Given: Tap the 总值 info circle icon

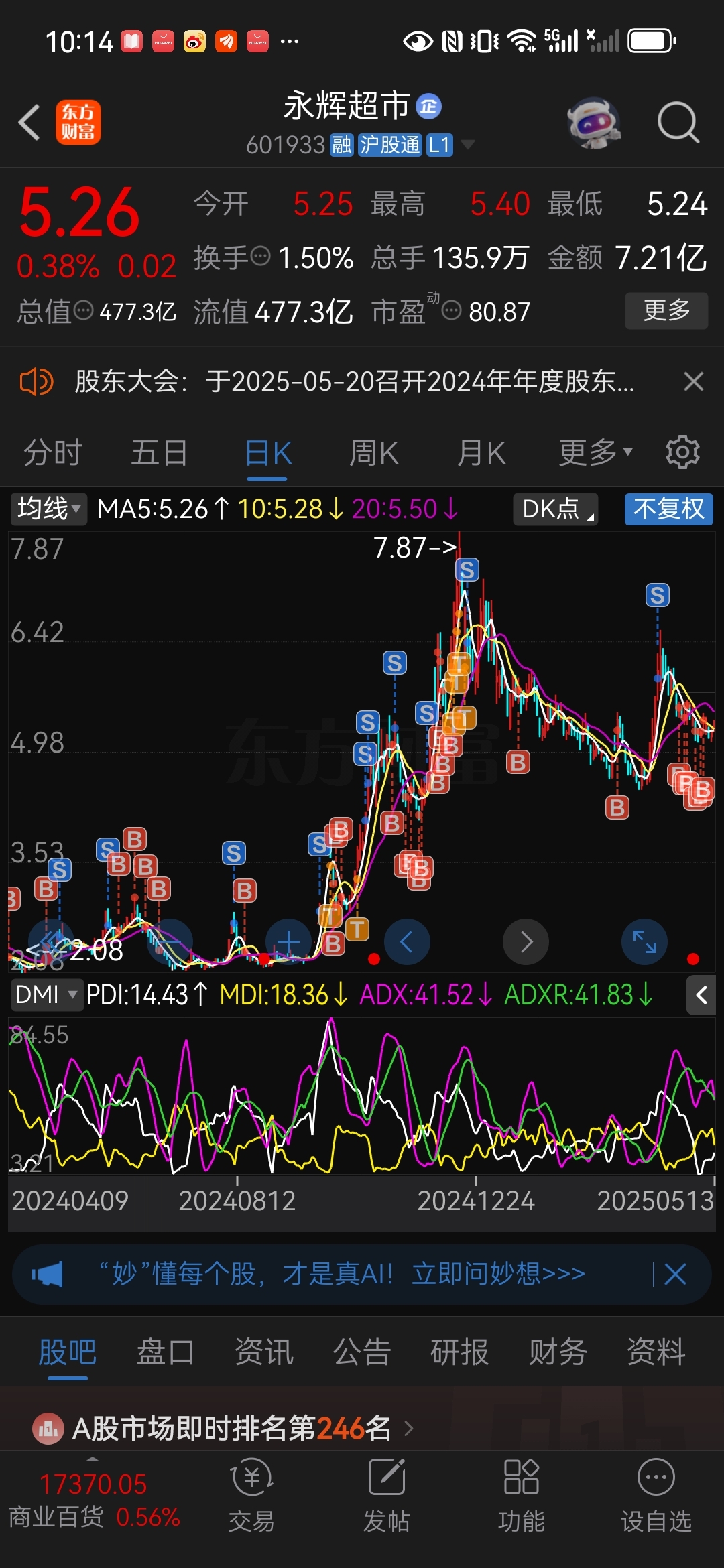Looking at the screenshot, I should (83, 310).
